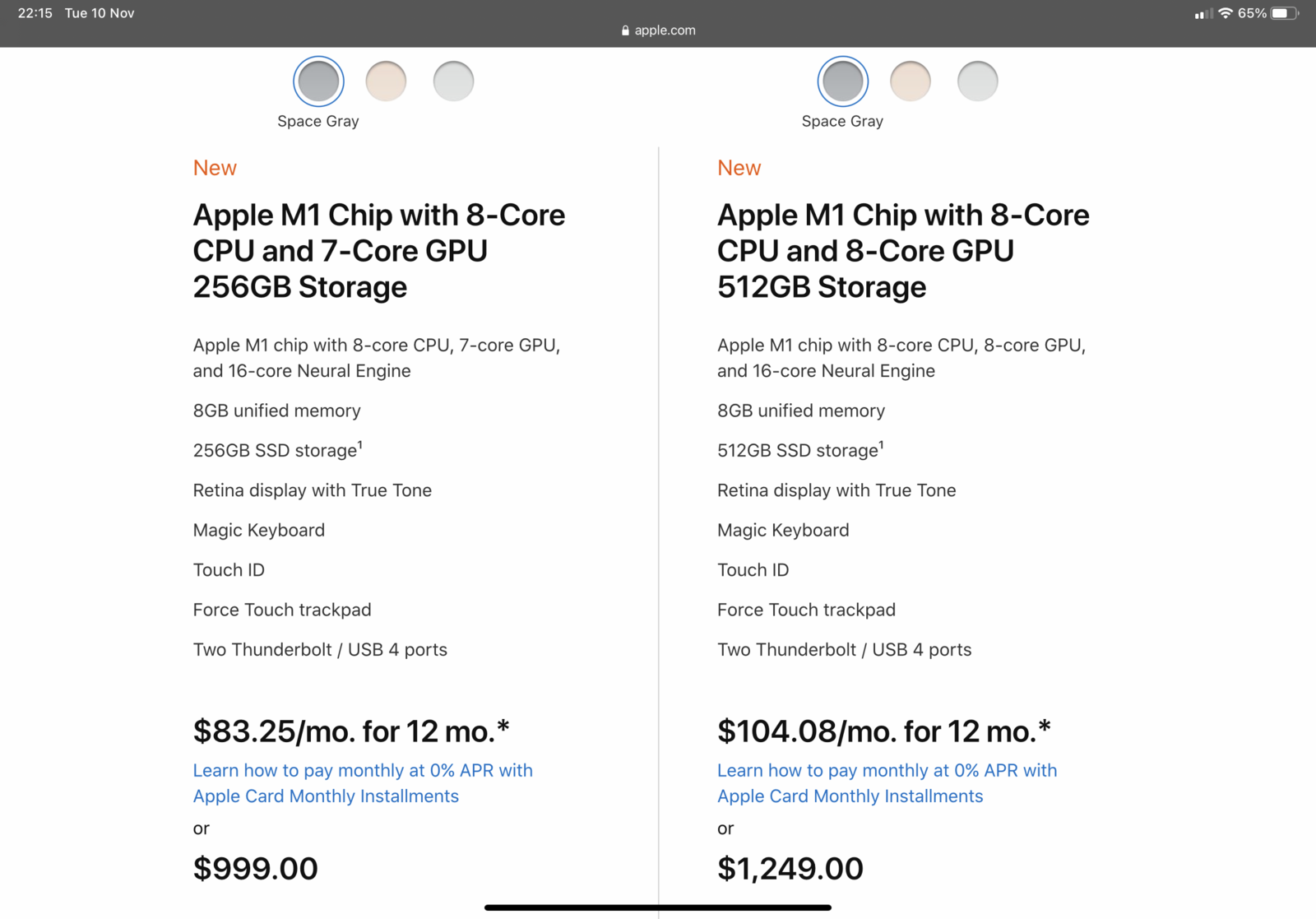Screen dimensions: 1316x919
Task: Tap the $1,249.00 price
Action: (790, 869)
